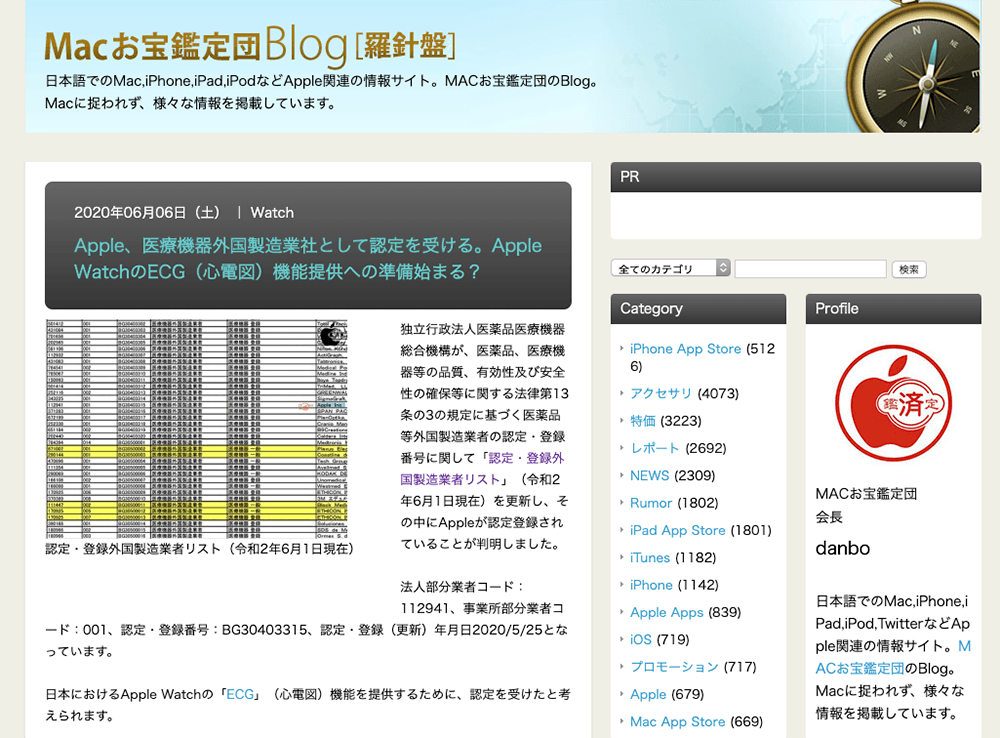This screenshot has height=738, width=1000.
Task: Click the Mac お宝鑑定団 Blog logo
Action: 250,46
